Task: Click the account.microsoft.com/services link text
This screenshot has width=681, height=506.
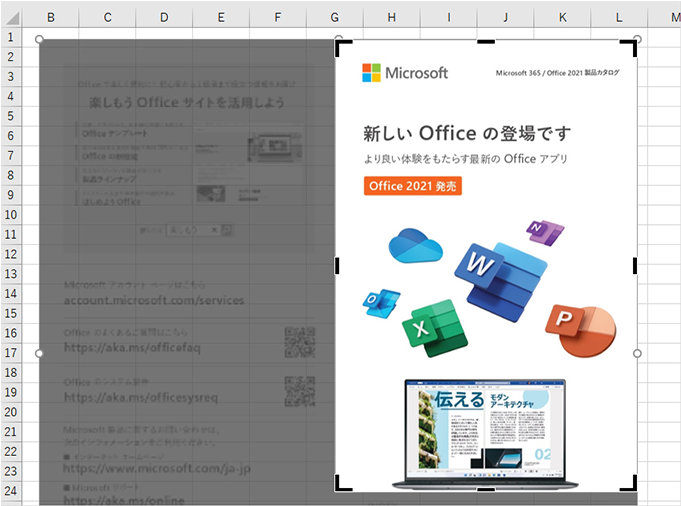Action: click(154, 300)
